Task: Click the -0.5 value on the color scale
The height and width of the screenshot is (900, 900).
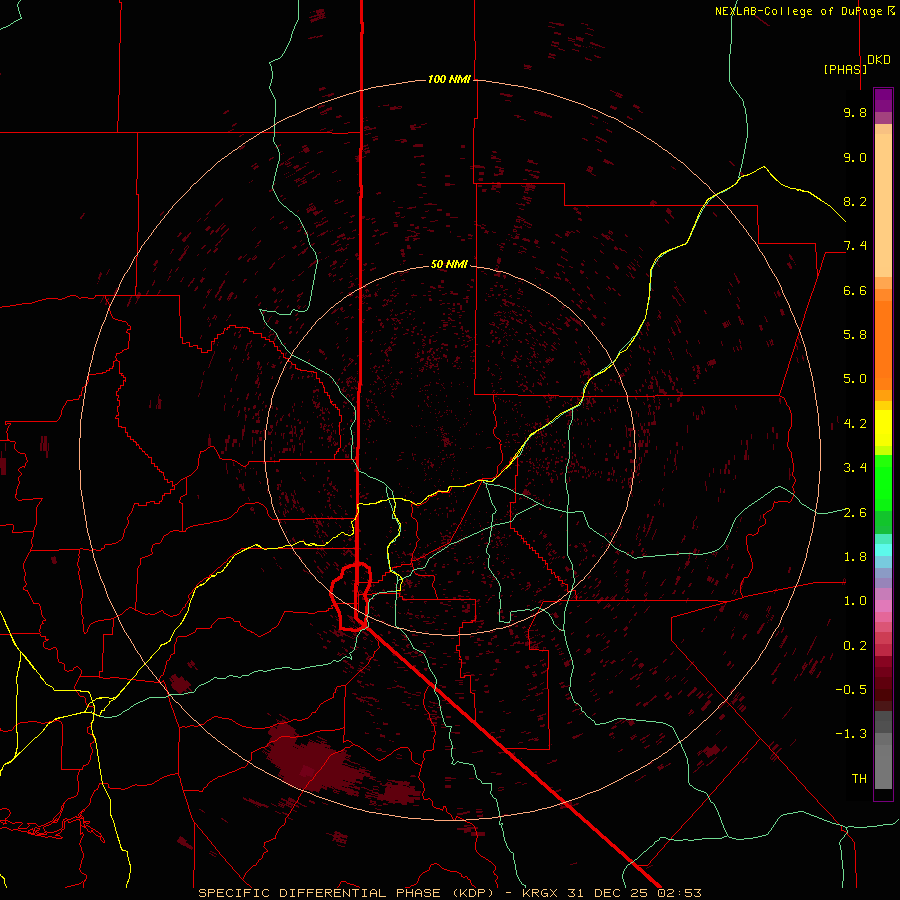Action: coord(851,690)
